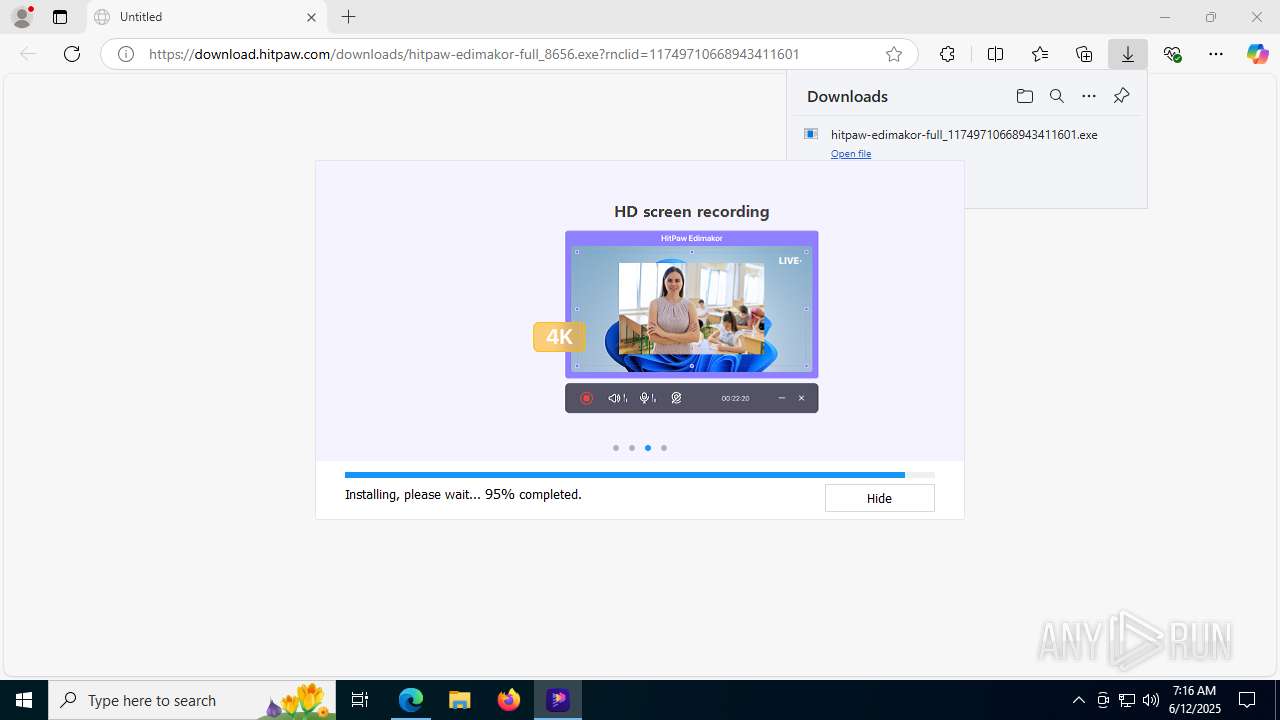The width and height of the screenshot is (1280, 720).
Task: Click the address bar URL field
Action: pos(508,54)
